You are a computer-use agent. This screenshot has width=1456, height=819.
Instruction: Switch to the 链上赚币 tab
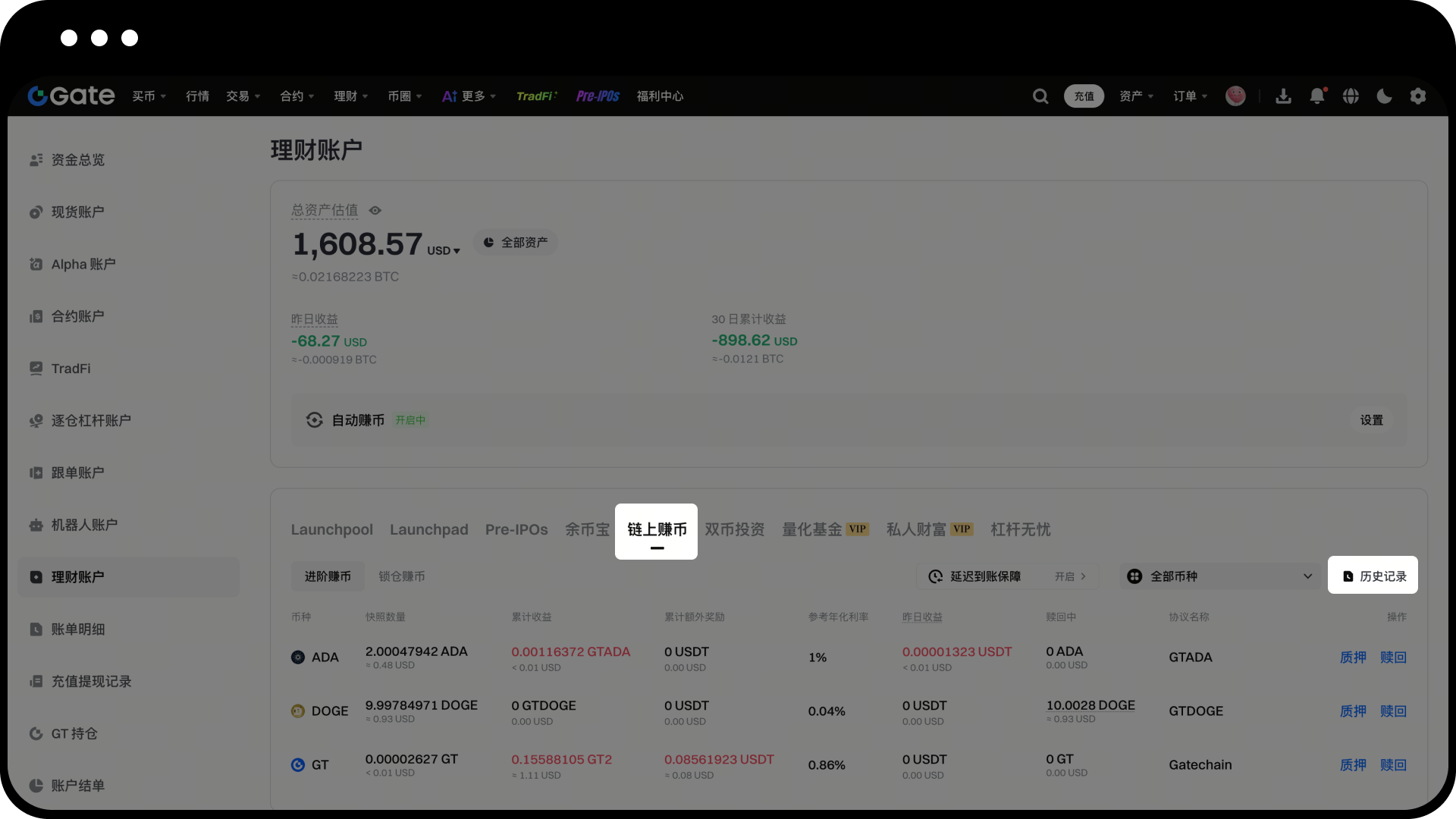657,530
